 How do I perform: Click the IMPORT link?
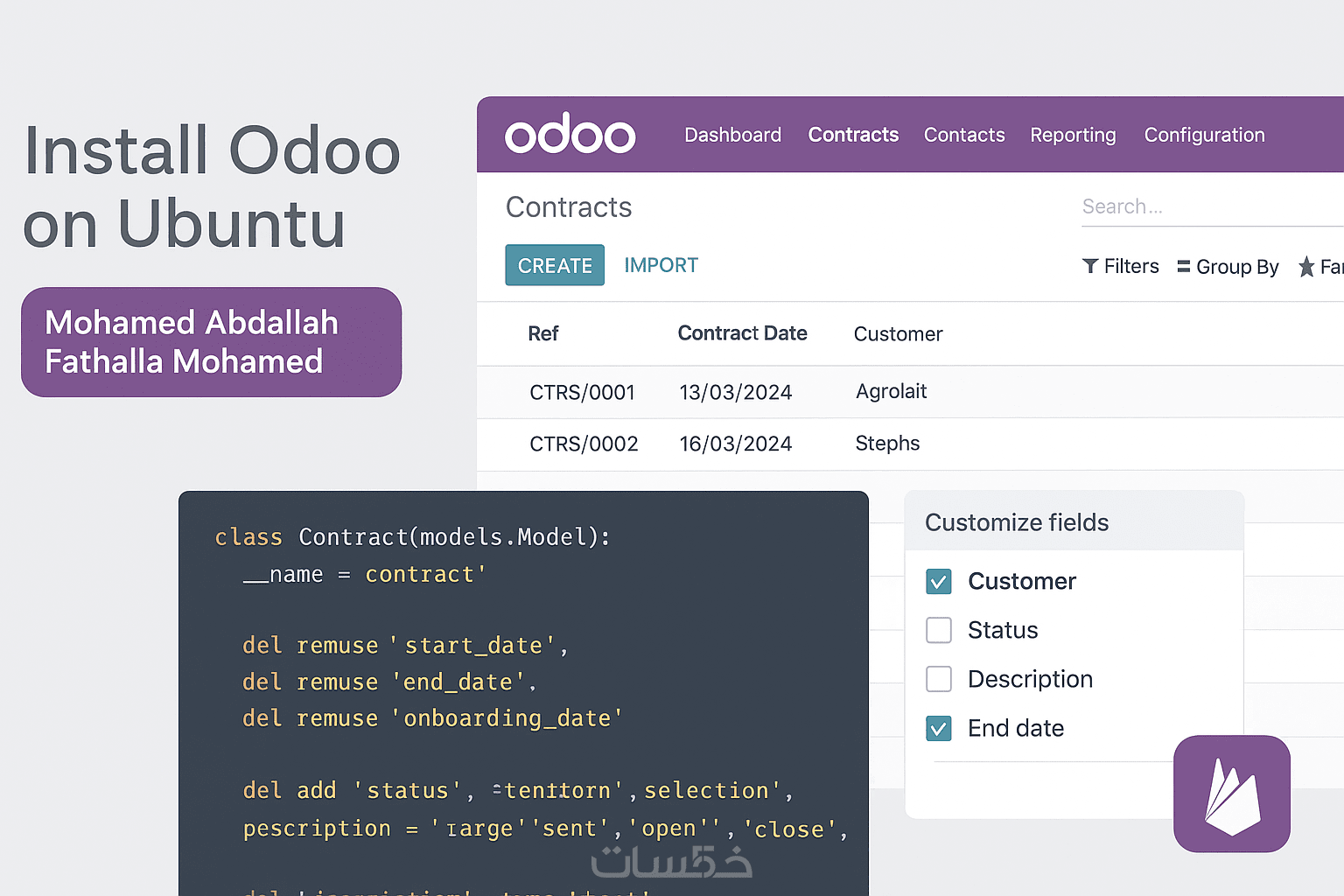point(661,265)
